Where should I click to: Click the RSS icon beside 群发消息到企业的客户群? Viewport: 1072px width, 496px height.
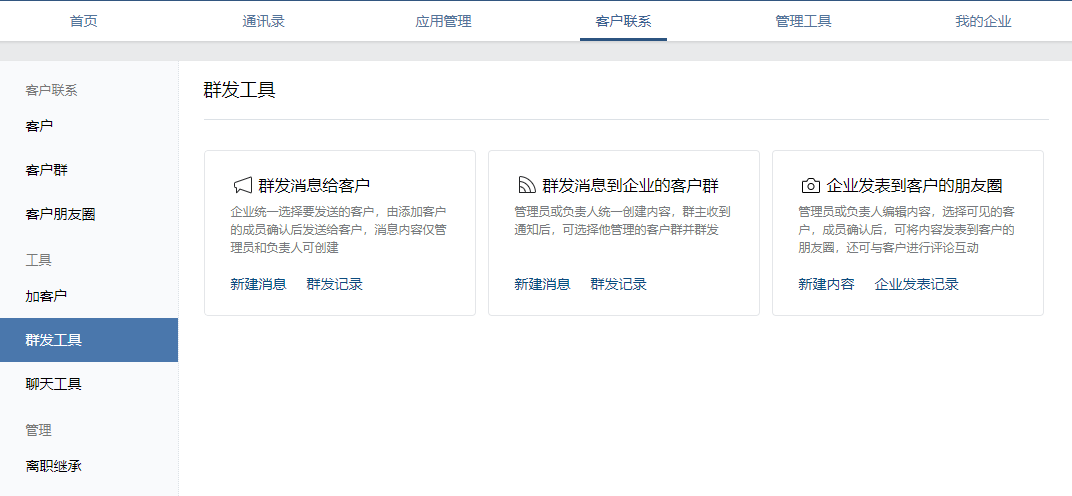point(526,185)
